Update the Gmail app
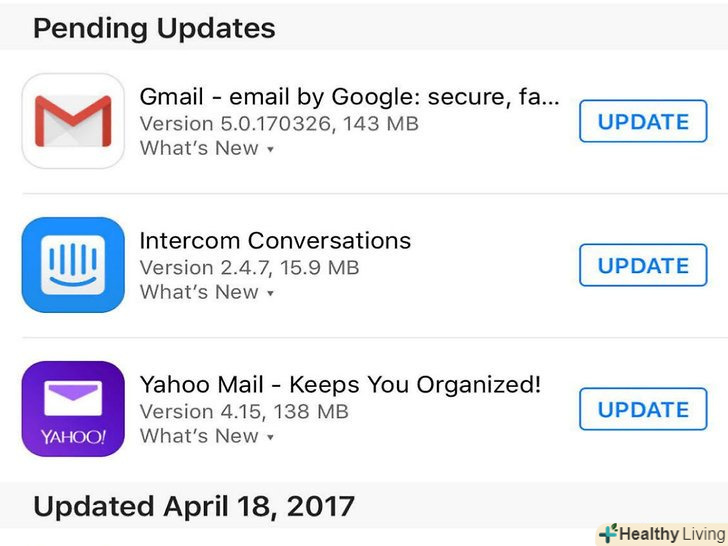 click(x=642, y=122)
